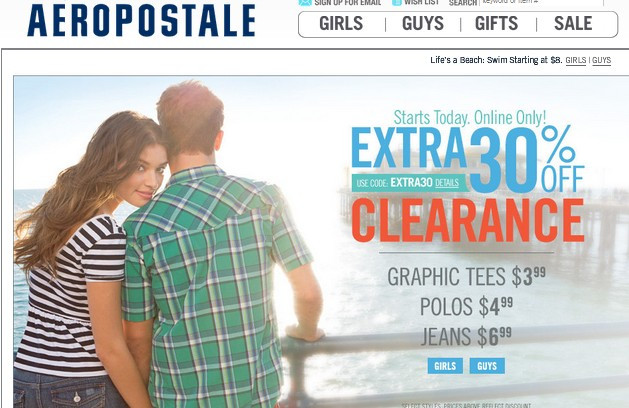Open the Wish List link

point(421,2)
